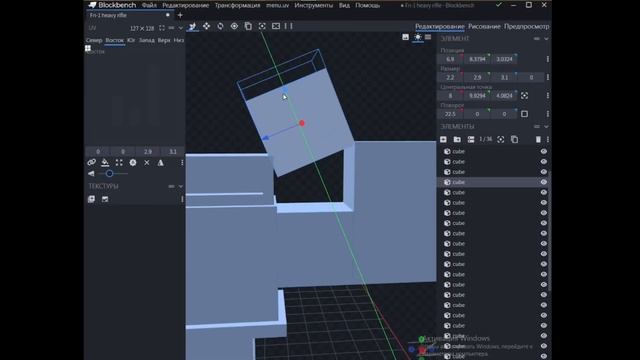
Task: Collapse the ЭЛЕМЕНТ panel chevron
Action: click(x=546, y=39)
